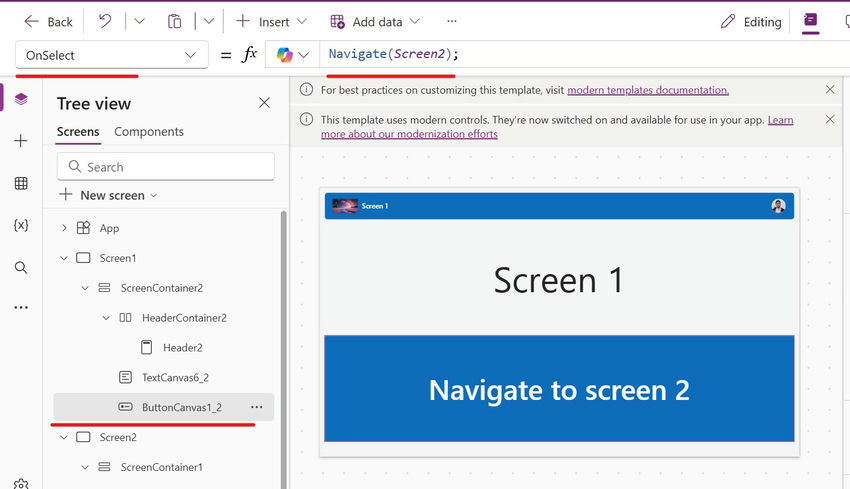Screen dimensions: 850x489
Task: Close the Tree view panel
Action: click(264, 103)
